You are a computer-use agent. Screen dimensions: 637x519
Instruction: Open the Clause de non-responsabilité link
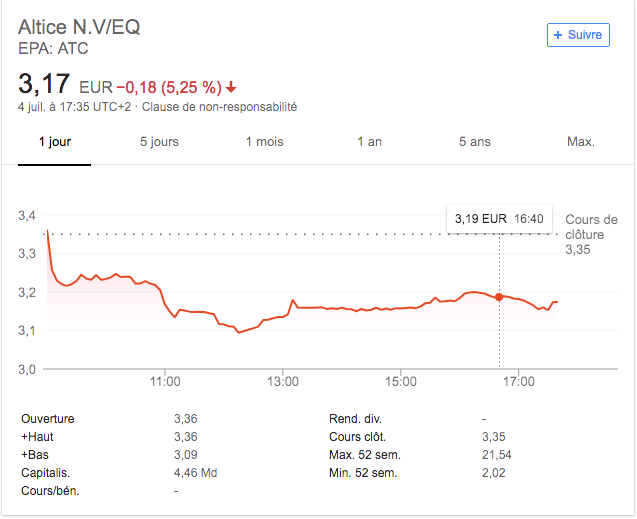(x=219, y=107)
